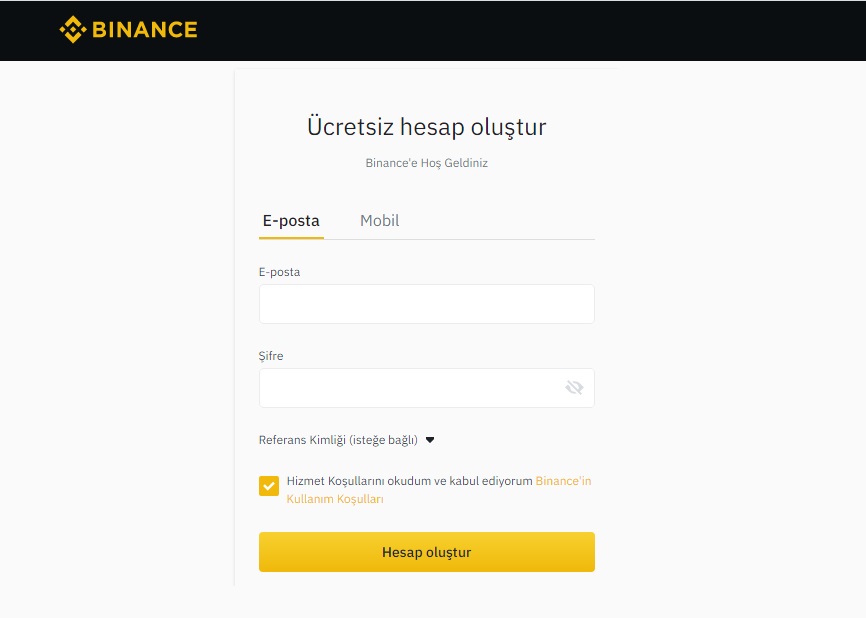Click into the Şifre password field
866x618 pixels.
pos(410,388)
